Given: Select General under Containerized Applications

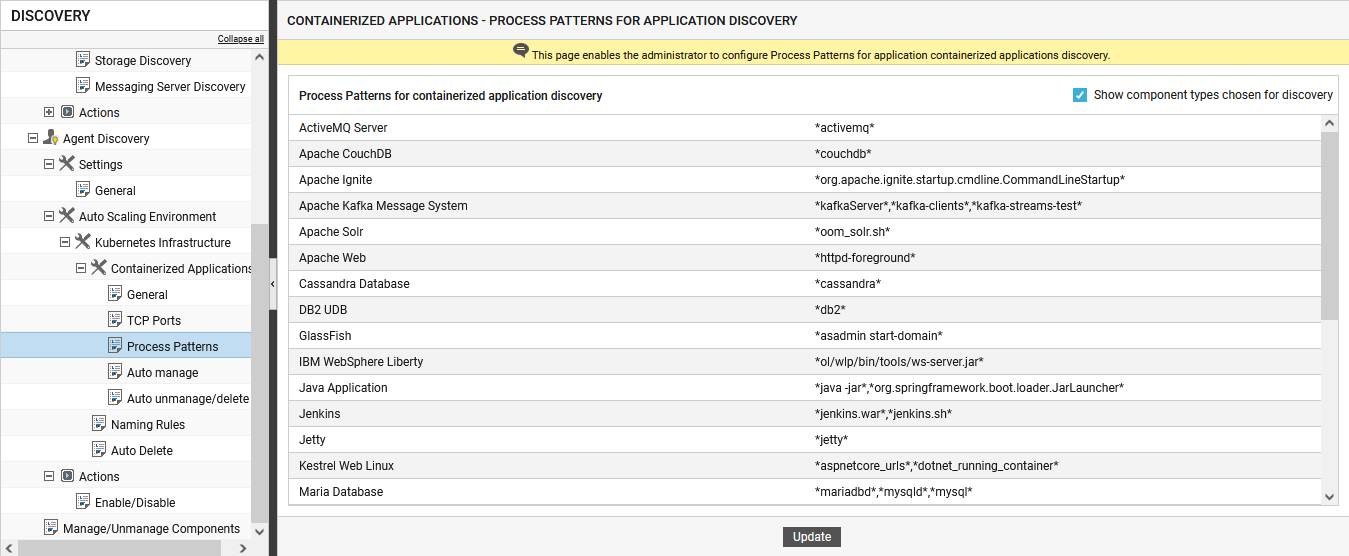Looking at the screenshot, I should pyautogui.click(x=147, y=295).
